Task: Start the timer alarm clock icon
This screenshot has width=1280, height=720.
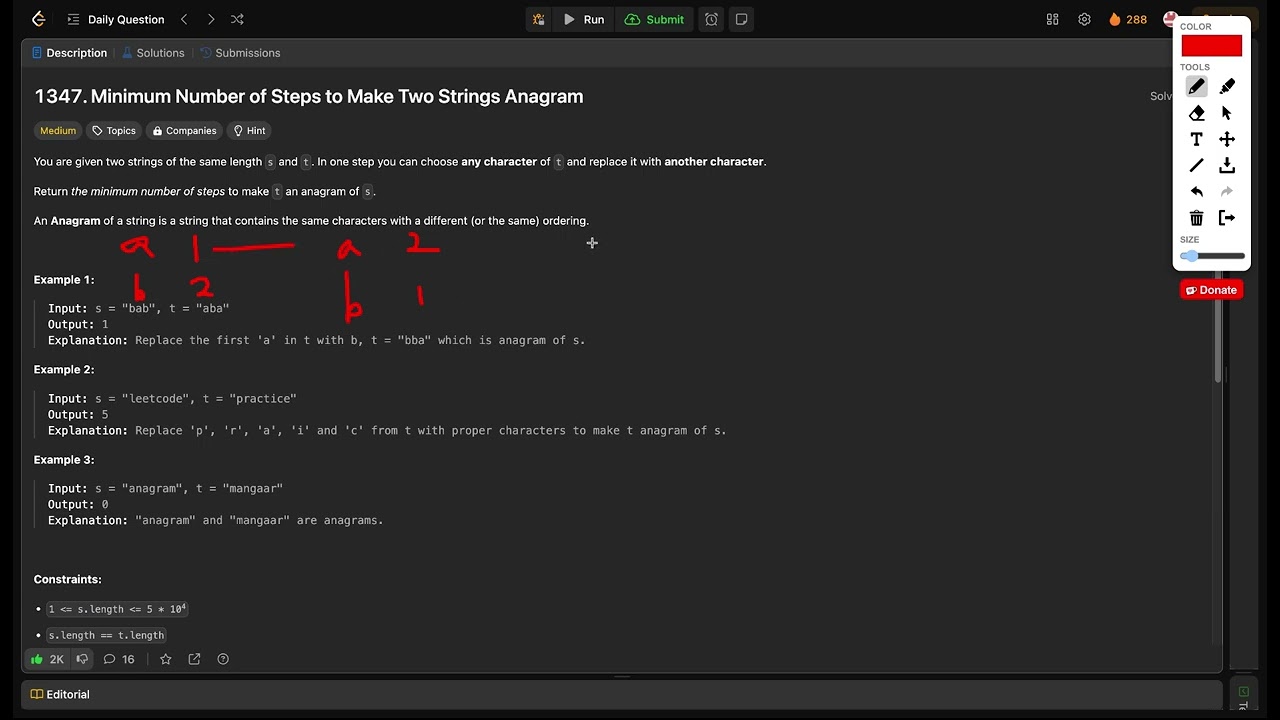Action: point(711,19)
